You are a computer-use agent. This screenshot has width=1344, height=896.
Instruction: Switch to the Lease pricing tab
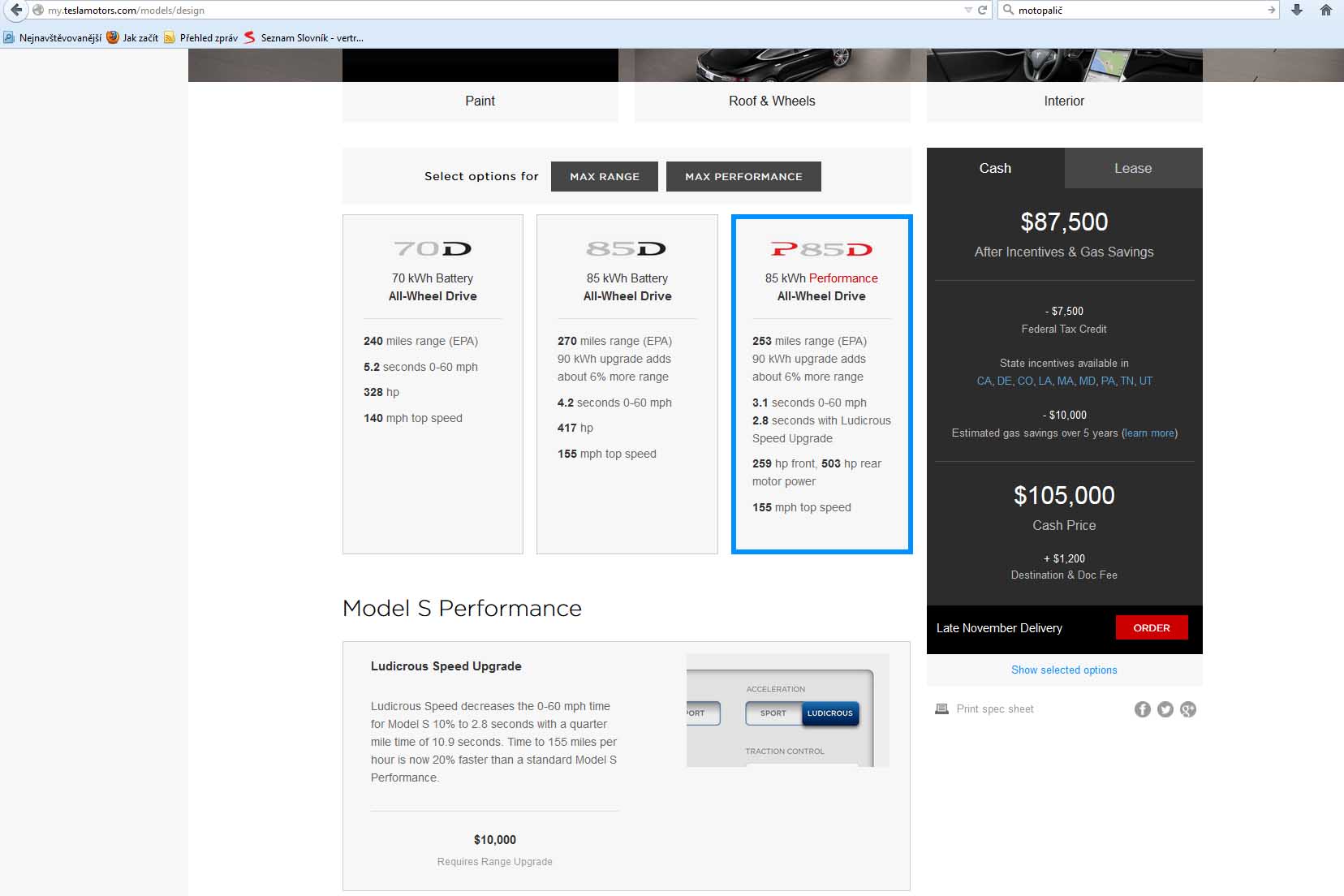1132,168
